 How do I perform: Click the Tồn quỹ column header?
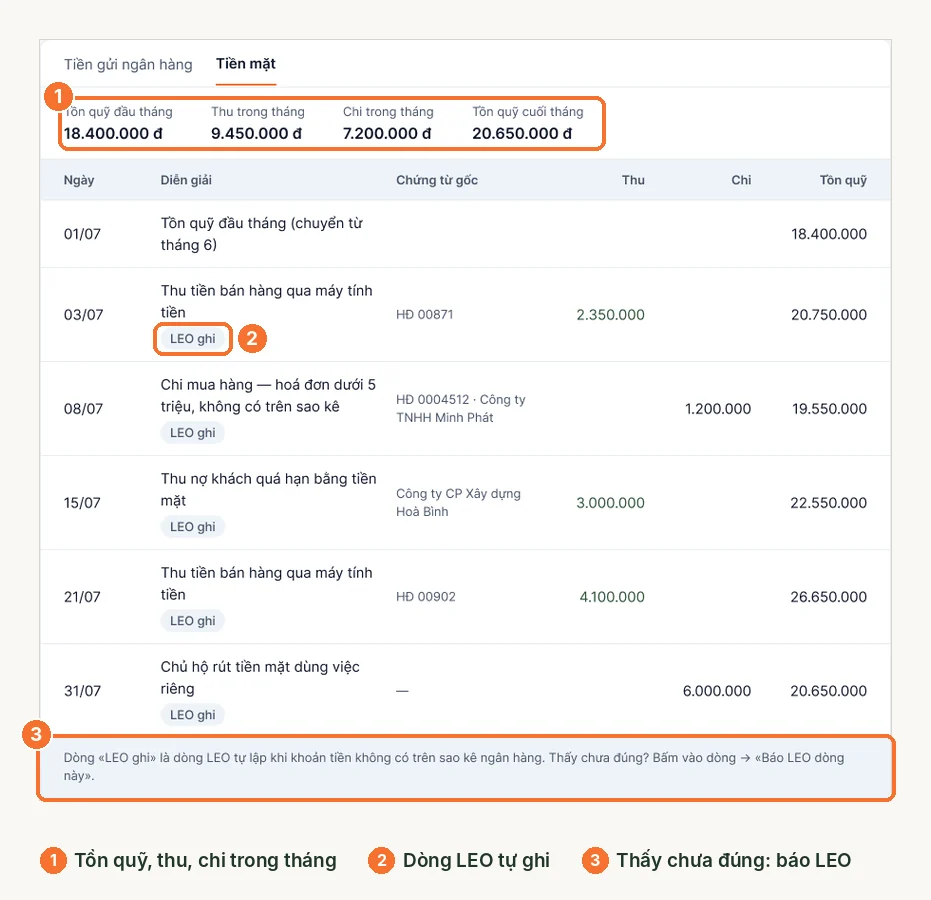843,180
